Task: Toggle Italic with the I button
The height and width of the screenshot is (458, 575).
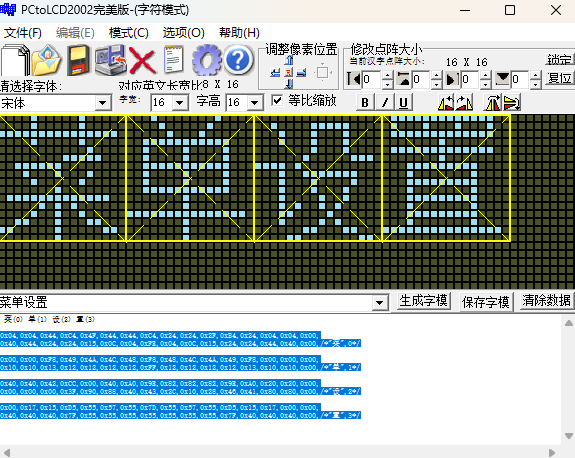Action: pos(385,102)
